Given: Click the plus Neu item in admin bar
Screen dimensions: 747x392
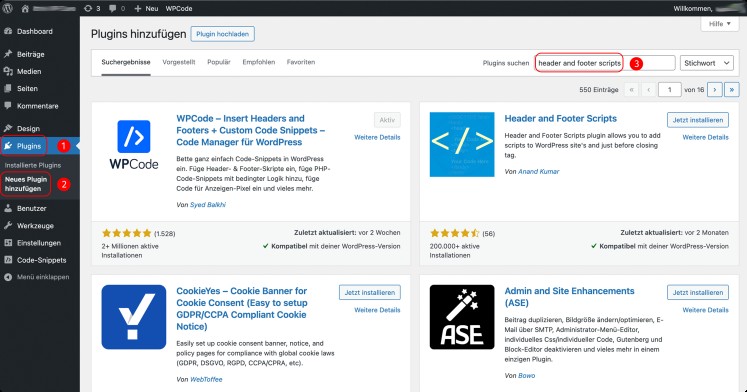Looking at the screenshot, I should pyautogui.click(x=146, y=9).
